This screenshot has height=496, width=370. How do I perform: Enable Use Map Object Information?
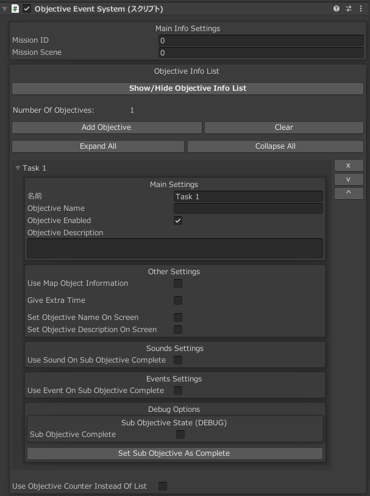click(178, 283)
